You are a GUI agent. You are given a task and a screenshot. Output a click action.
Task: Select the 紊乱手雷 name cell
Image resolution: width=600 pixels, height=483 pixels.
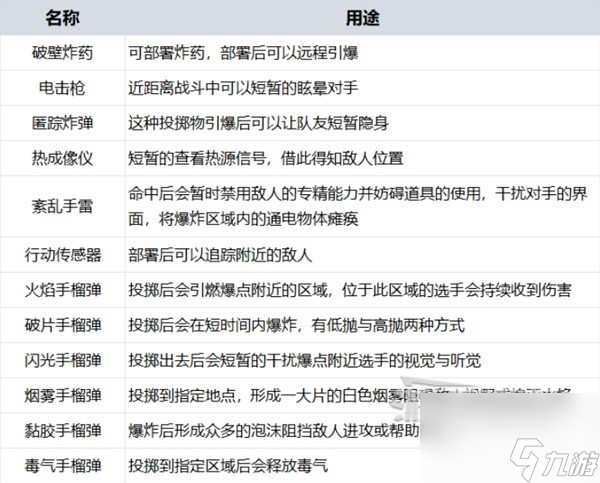coord(62,207)
